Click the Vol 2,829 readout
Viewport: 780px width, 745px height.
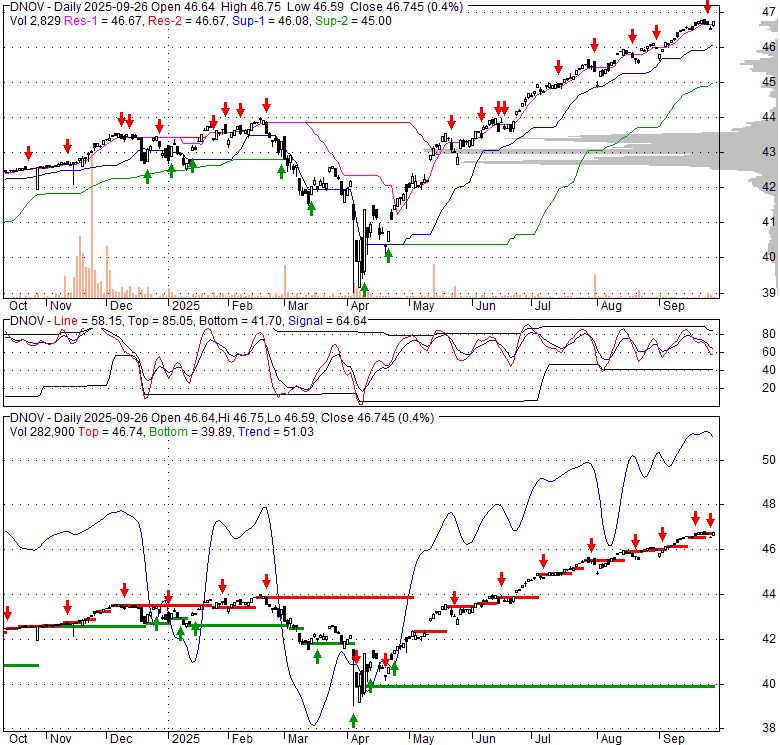[x=35, y=21]
